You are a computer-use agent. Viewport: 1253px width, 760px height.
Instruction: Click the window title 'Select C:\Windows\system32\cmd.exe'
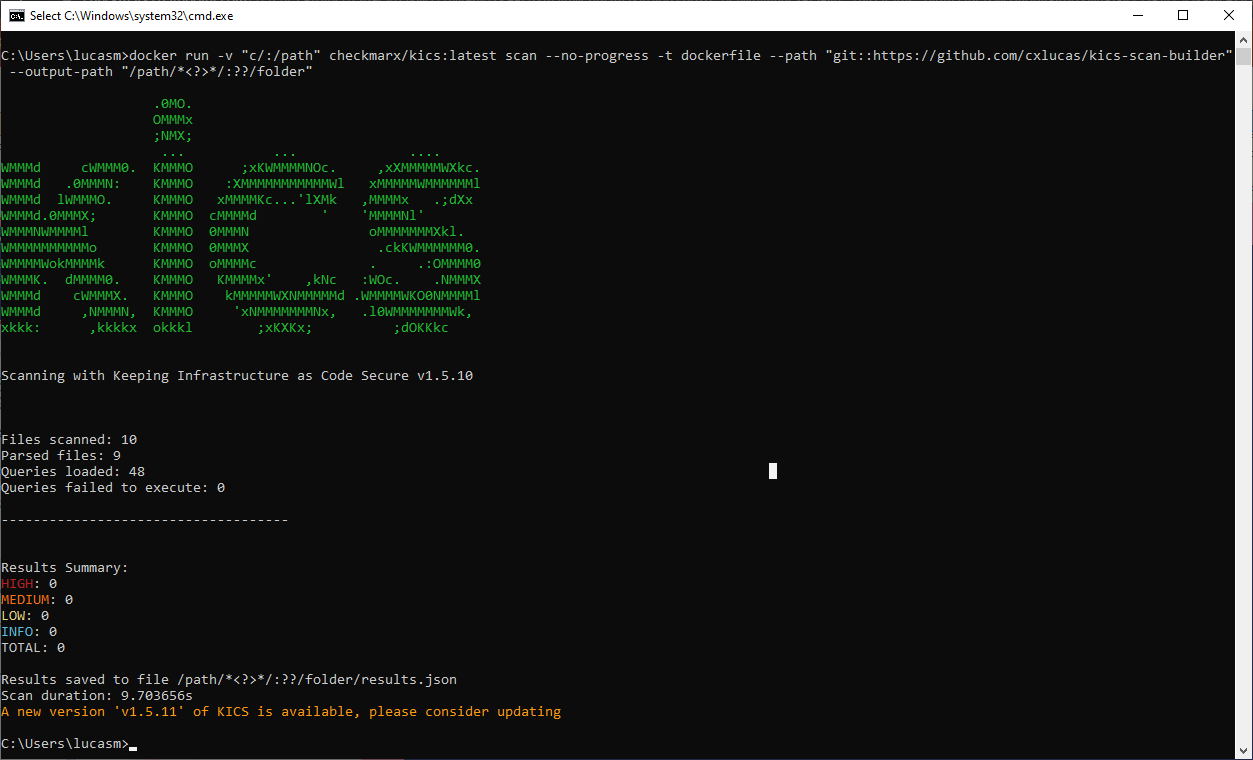point(131,15)
